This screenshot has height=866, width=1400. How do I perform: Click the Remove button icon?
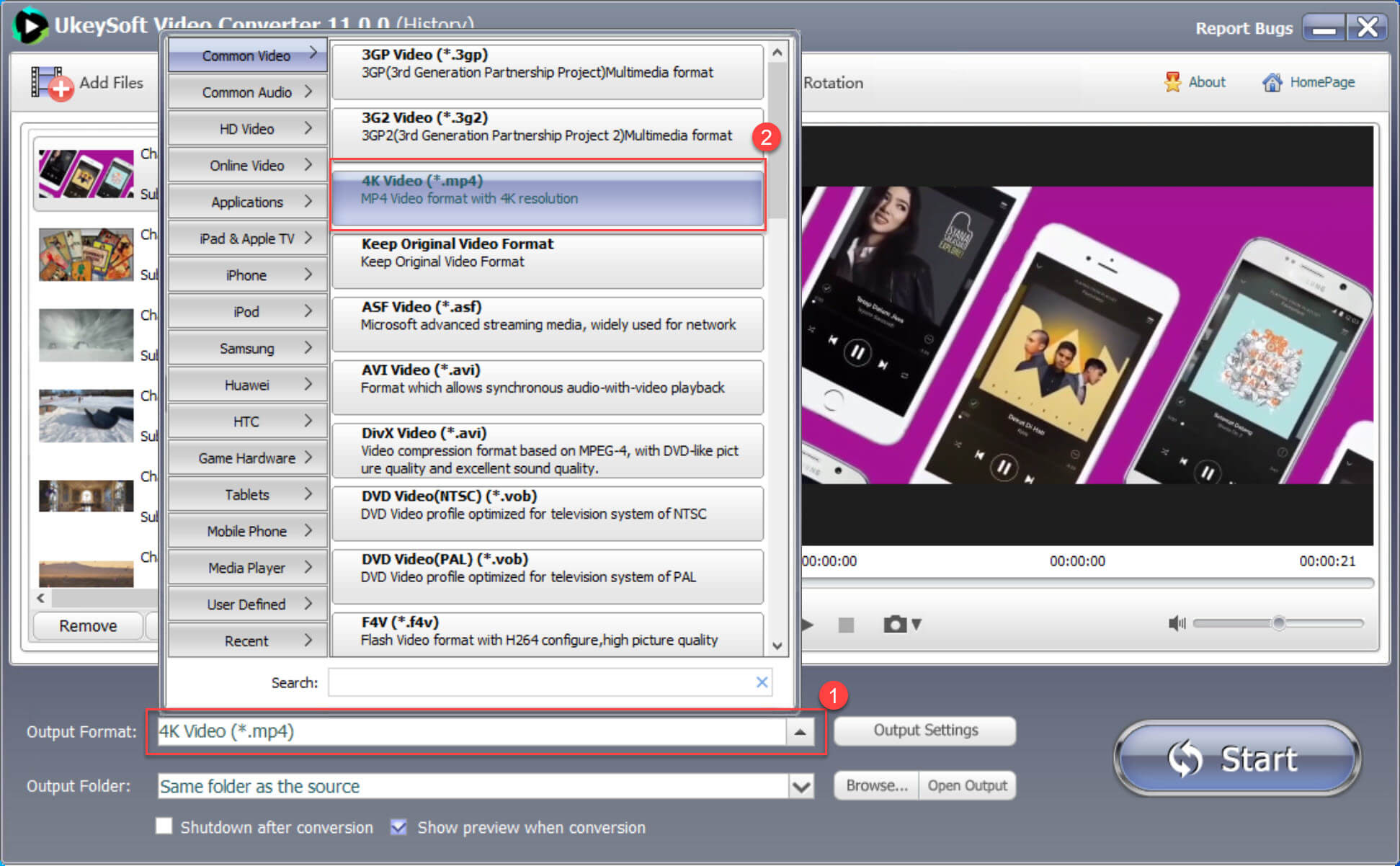click(x=87, y=626)
